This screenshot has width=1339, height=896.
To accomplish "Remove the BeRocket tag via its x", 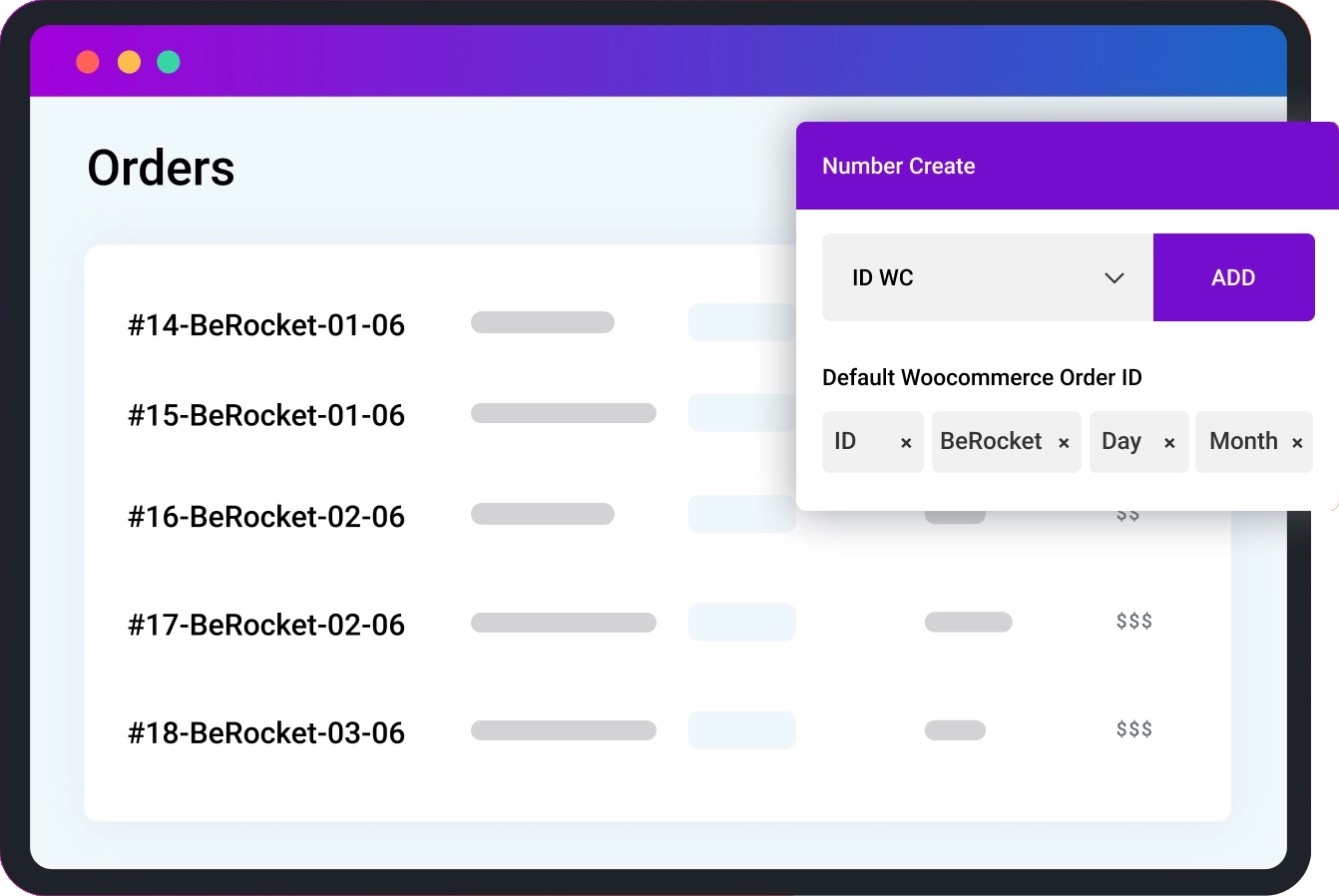I will tap(1064, 443).
